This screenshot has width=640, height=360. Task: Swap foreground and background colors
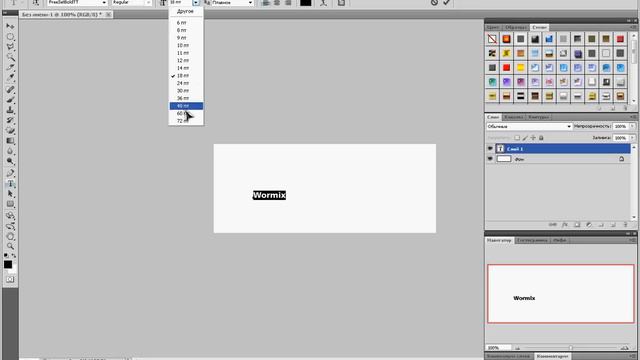coord(13,256)
